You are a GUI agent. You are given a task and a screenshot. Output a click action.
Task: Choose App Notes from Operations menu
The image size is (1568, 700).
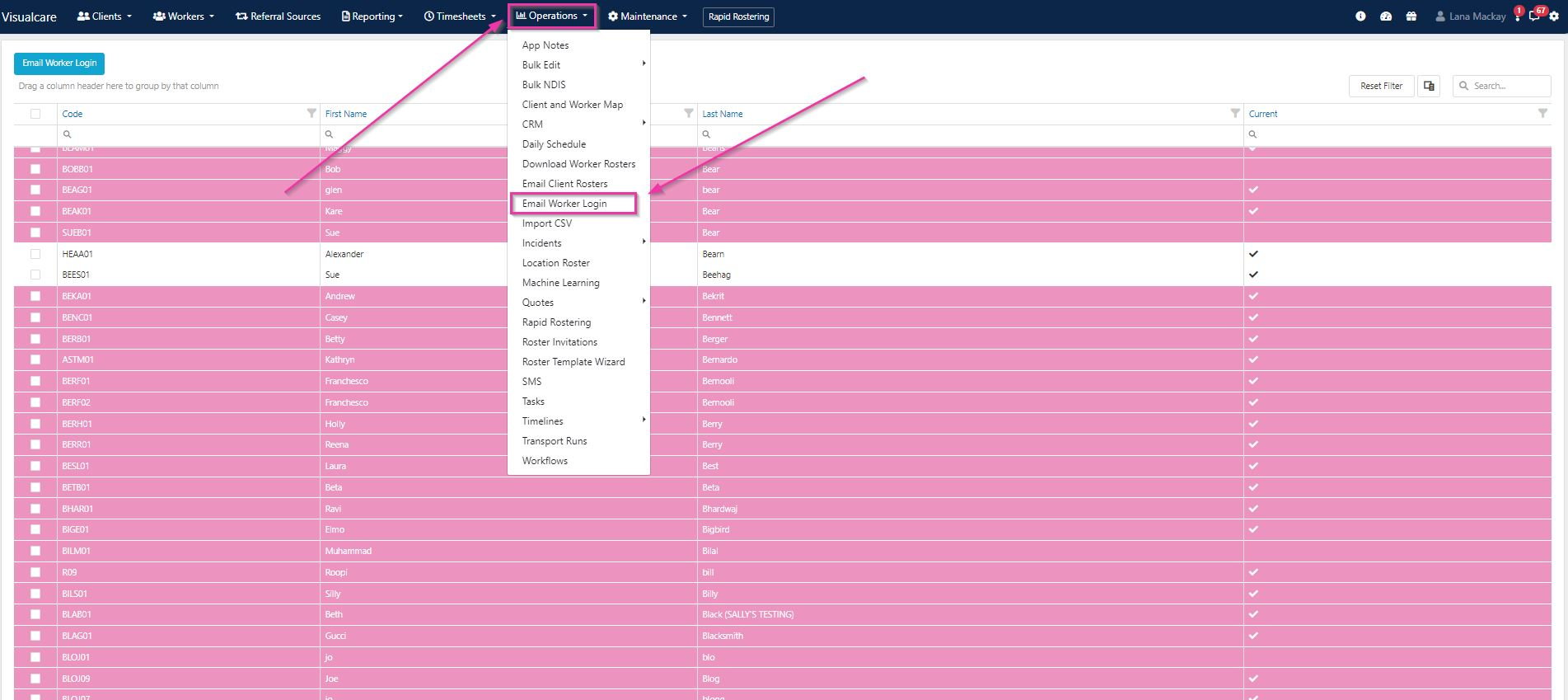point(578,45)
